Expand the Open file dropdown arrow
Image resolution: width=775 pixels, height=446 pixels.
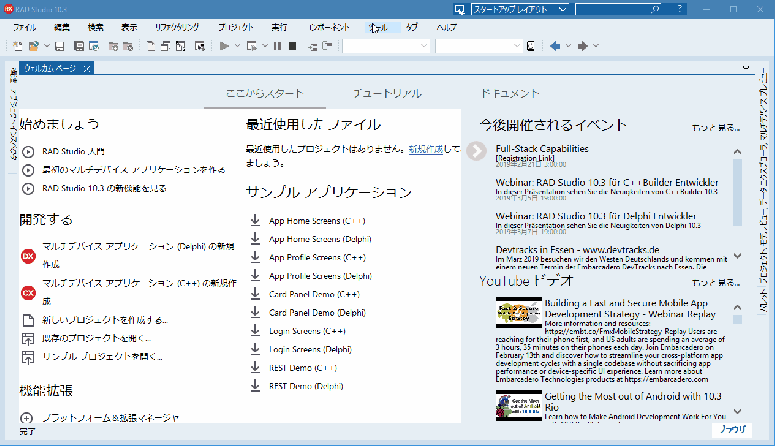[x=46, y=46]
